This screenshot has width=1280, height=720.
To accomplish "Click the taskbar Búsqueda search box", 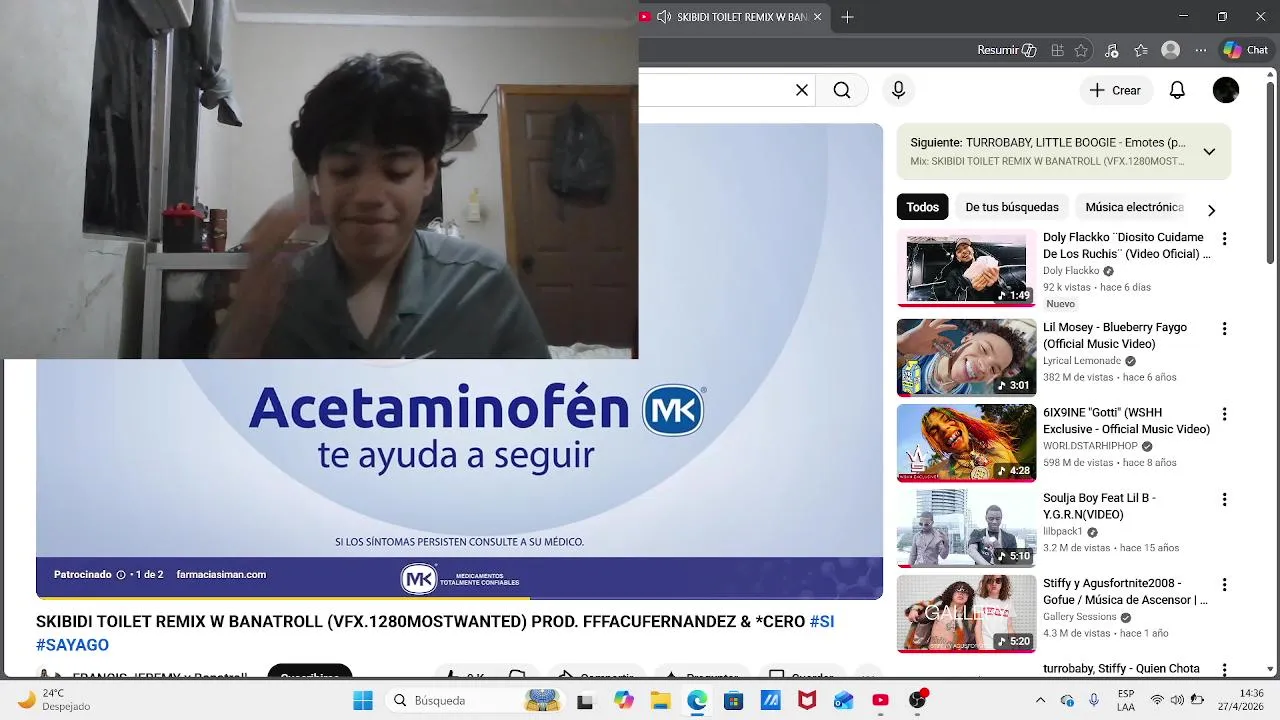I will pos(473,700).
